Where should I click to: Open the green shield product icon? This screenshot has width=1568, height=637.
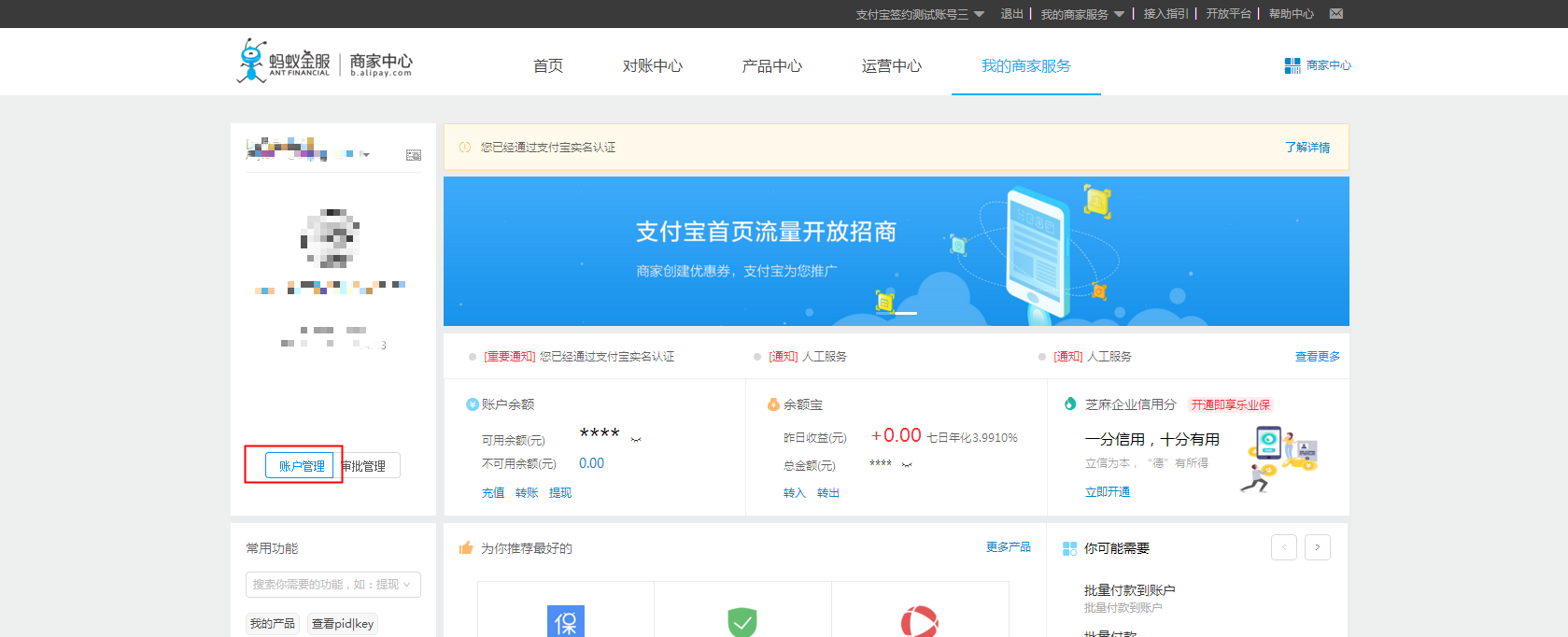[742, 621]
